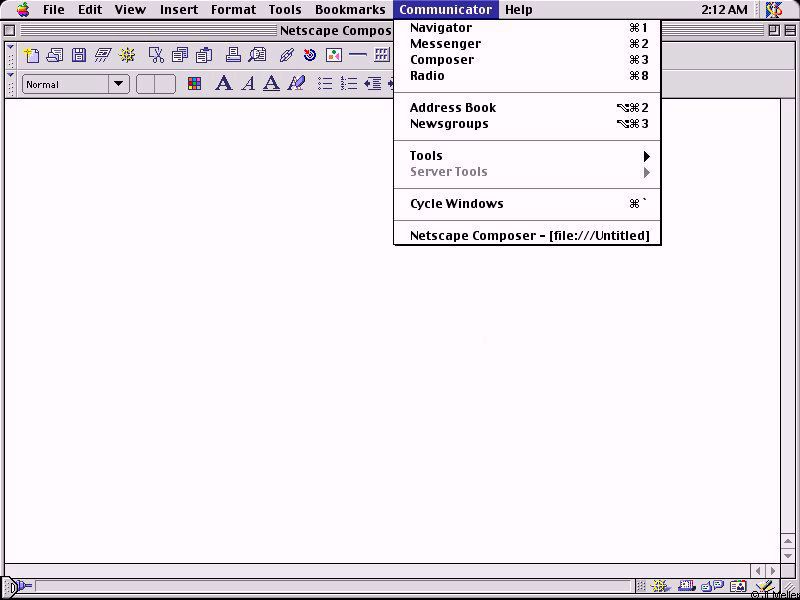This screenshot has width=800, height=600.
Task: Click the Save icon in toolbar
Action: [79, 56]
